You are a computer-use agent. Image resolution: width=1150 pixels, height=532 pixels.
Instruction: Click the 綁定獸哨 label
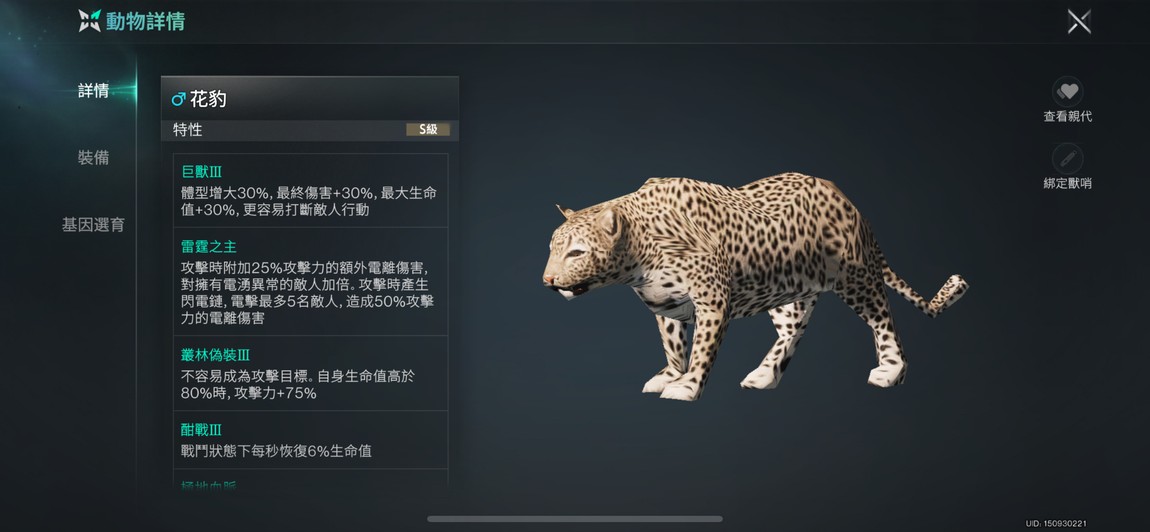pyautogui.click(x=1068, y=183)
